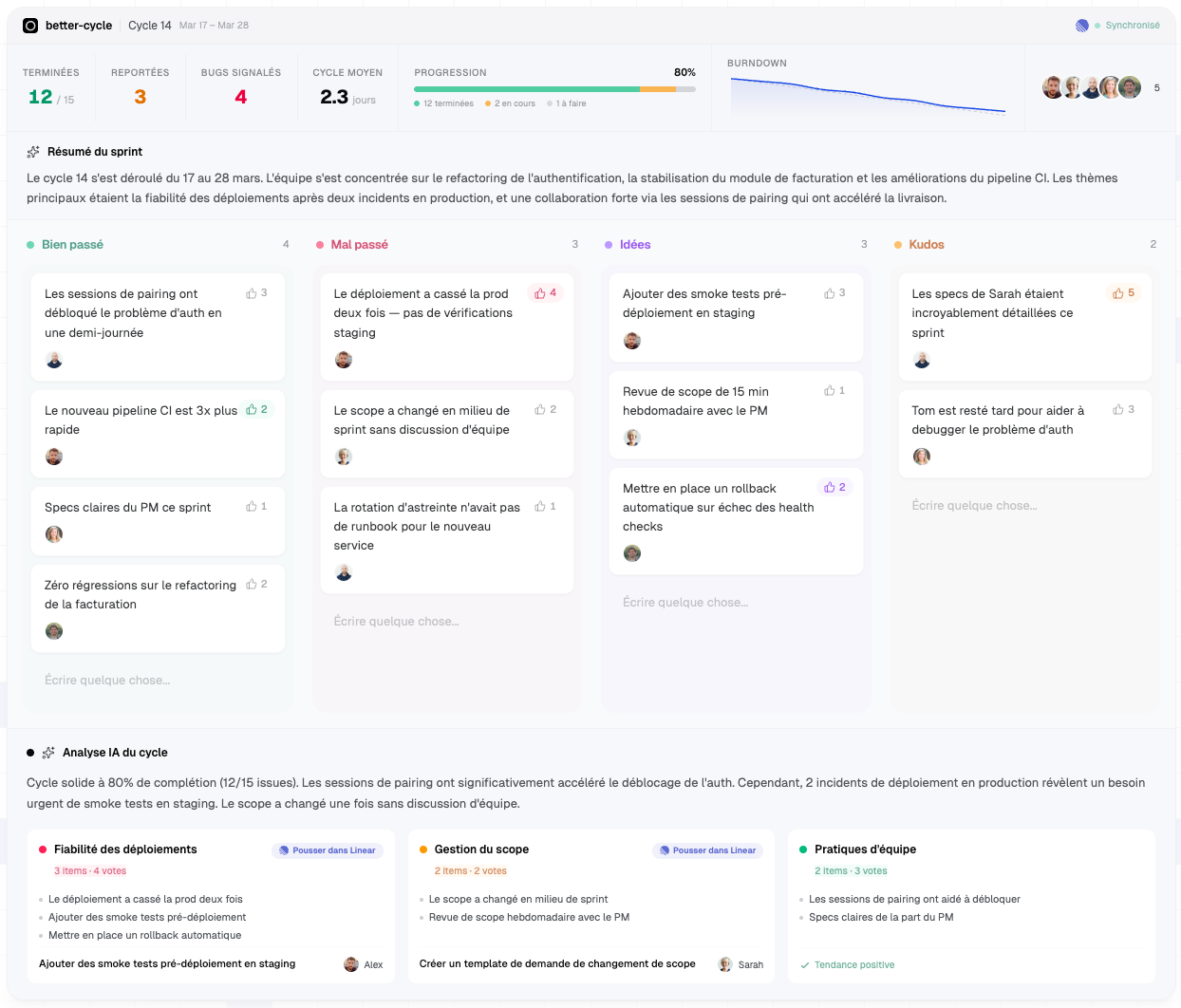Push Gestion du scope to Linear
Image resolution: width=1181 pixels, height=1008 pixels.
point(707,850)
